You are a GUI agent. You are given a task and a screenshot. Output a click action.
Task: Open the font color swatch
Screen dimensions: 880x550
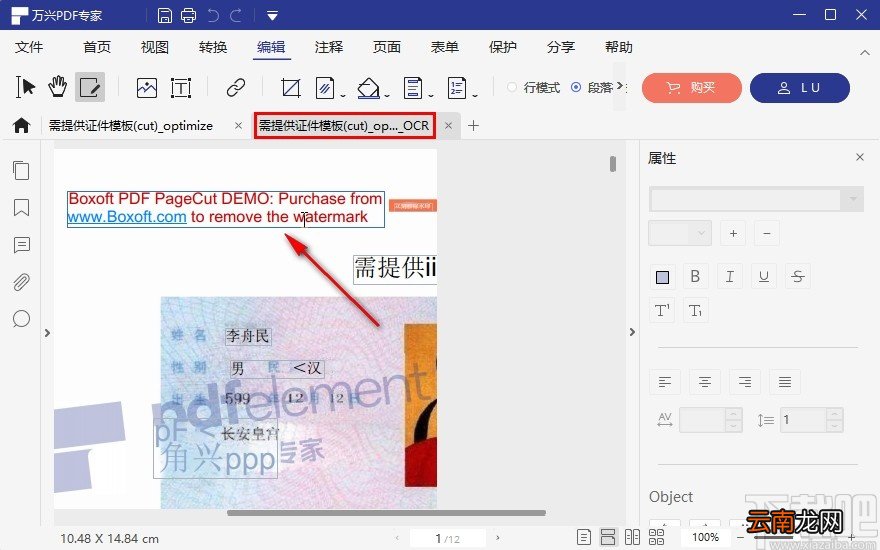pyautogui.click(x=662, y=277)
